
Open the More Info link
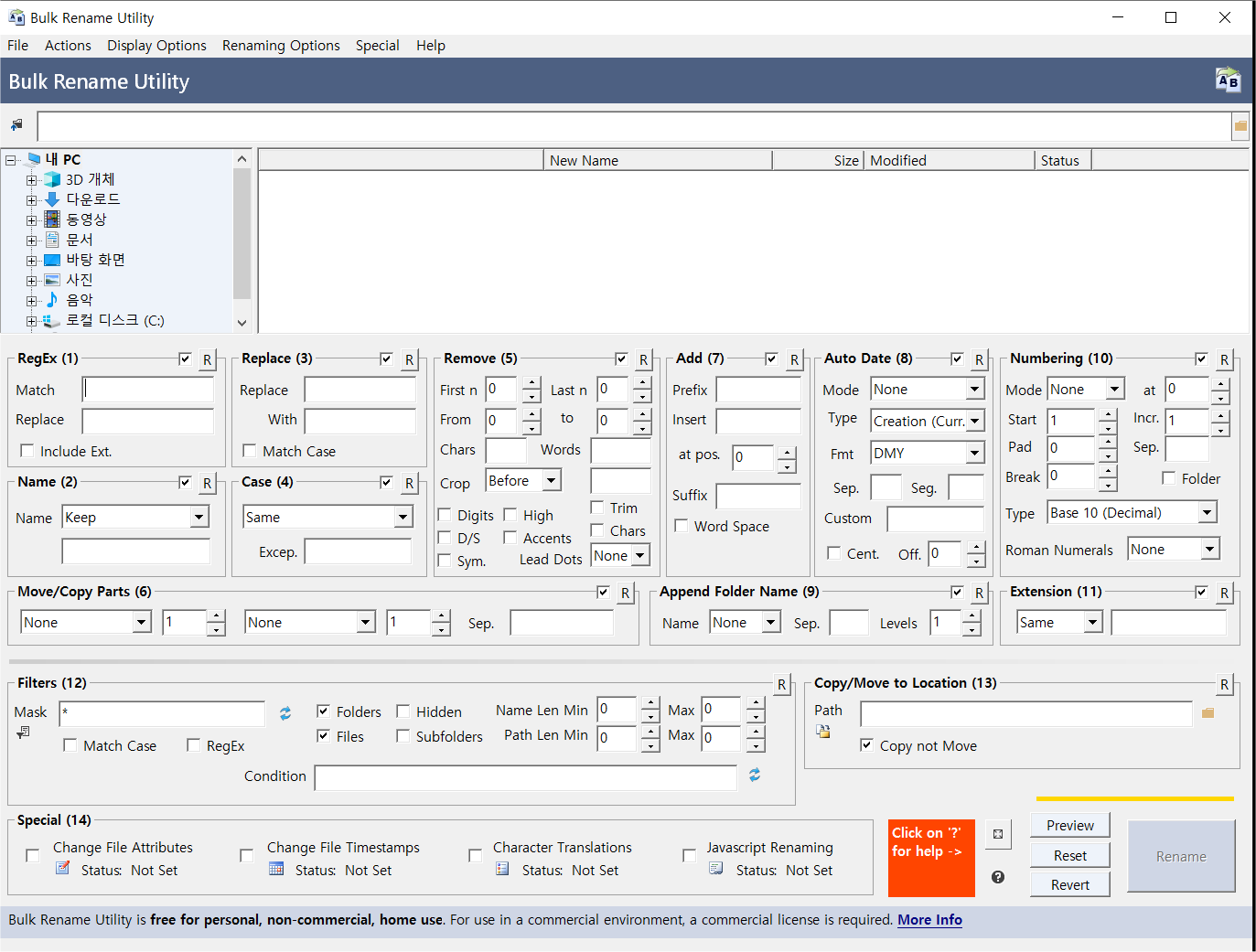929,920
